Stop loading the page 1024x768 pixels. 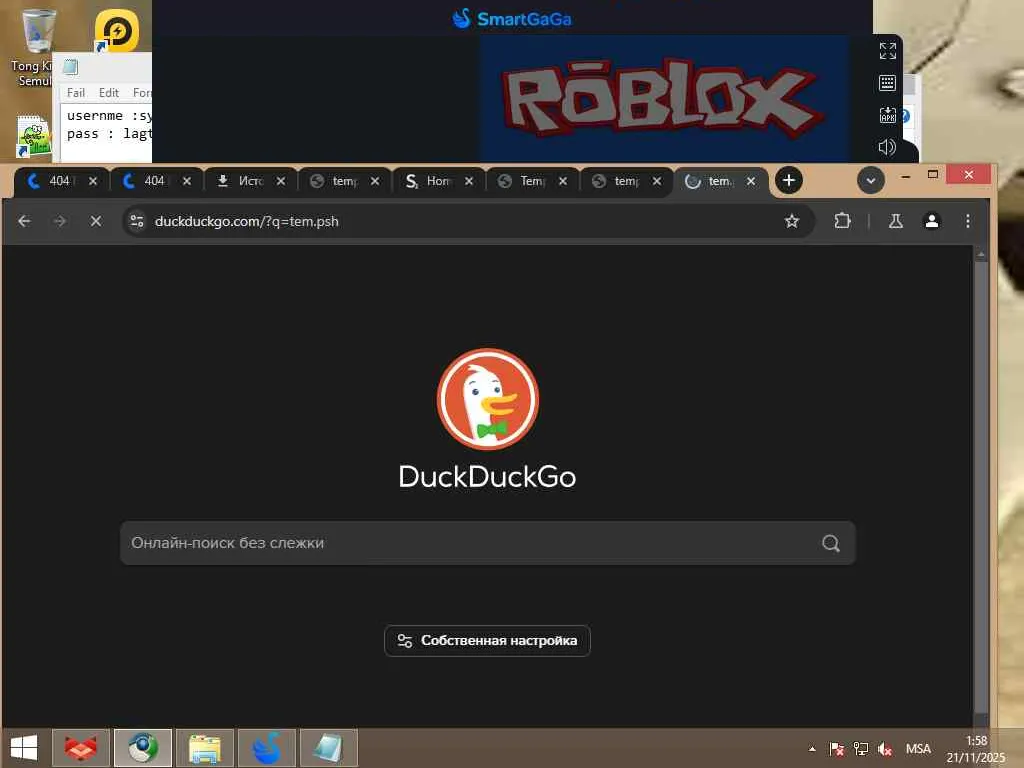[95, 221]
